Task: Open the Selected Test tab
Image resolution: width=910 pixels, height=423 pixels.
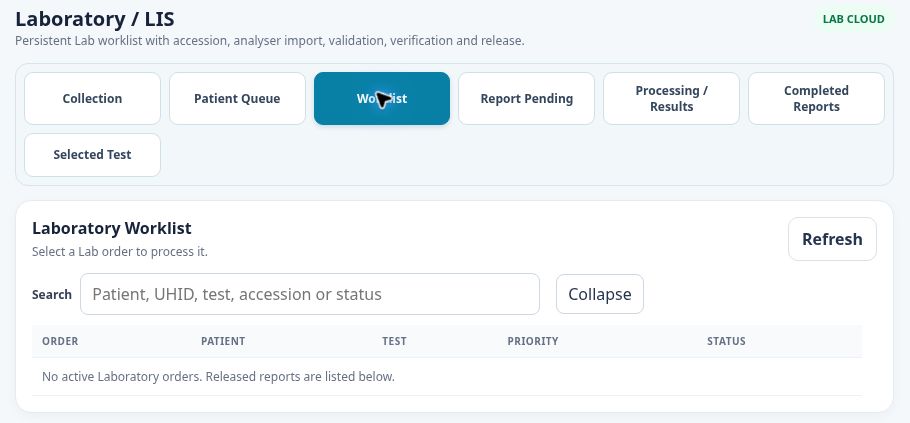Action: click(x=92, y=155)
